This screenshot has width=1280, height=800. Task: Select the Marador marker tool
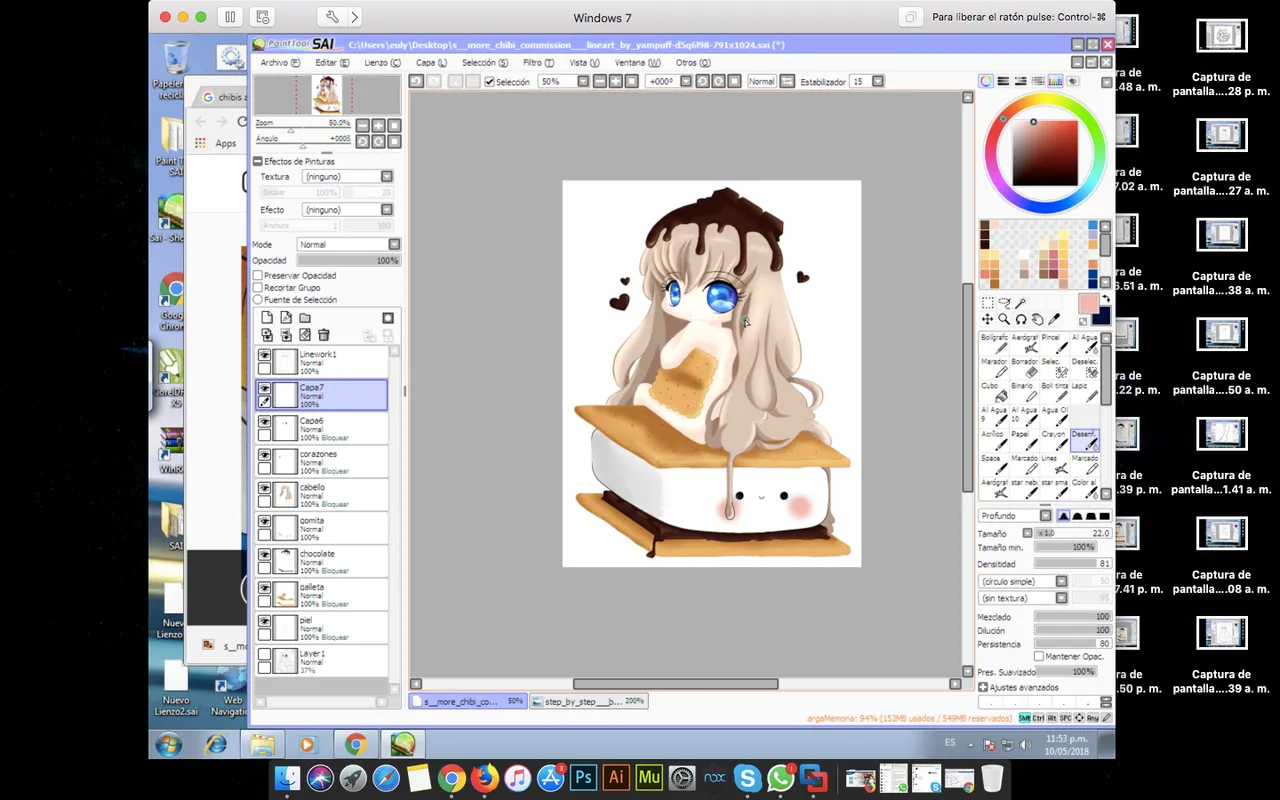coord(994,367)
